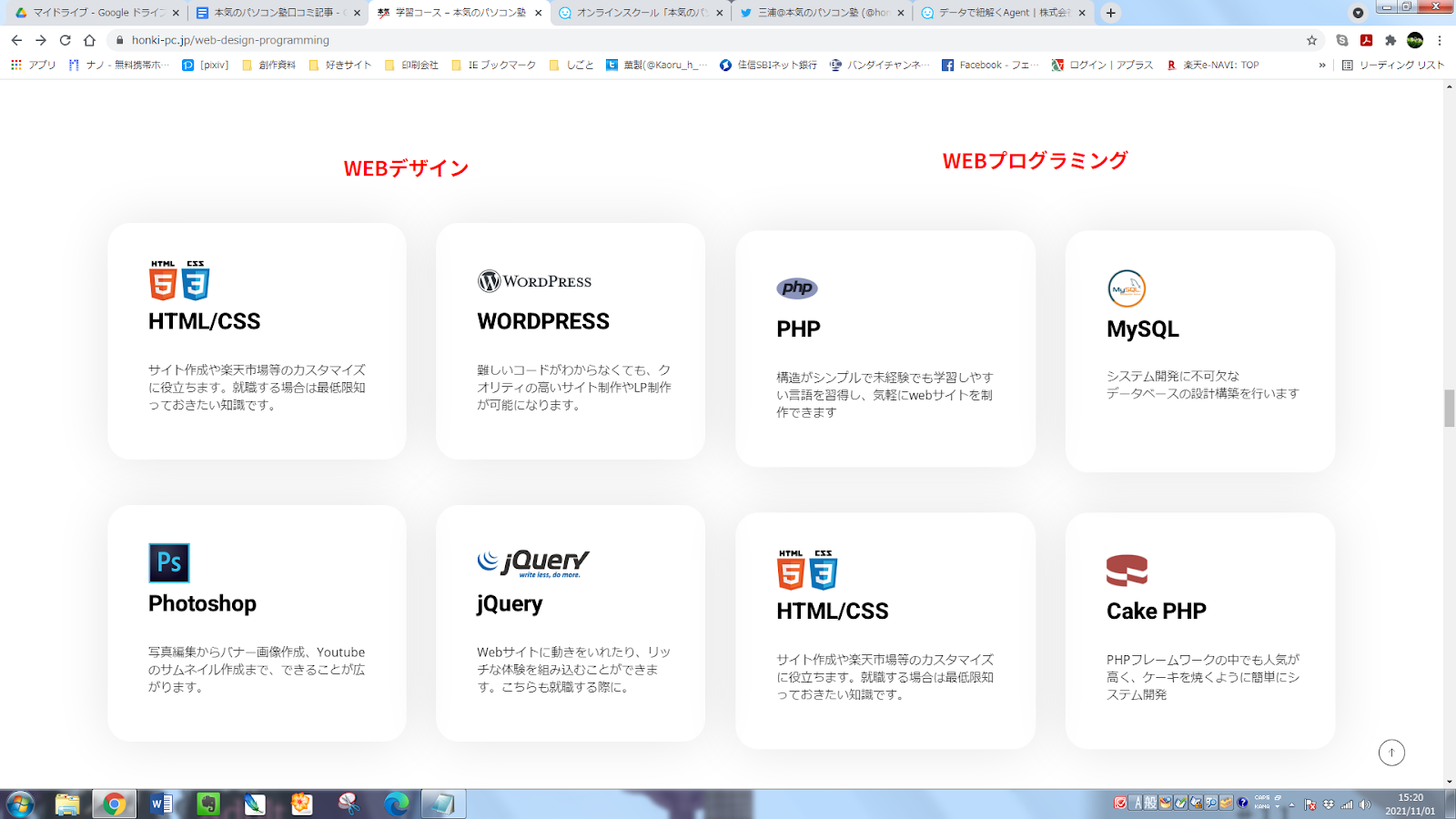Screen dimensions: 1456x819
Task: Click the red WEBデザイン section title
Action: click(406, 168)
